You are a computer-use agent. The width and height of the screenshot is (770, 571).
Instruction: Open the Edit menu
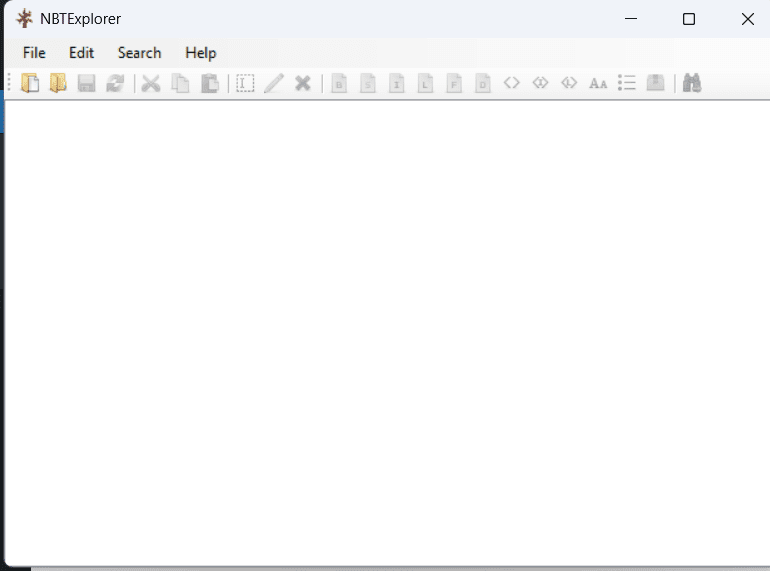(x=81, y=53)
